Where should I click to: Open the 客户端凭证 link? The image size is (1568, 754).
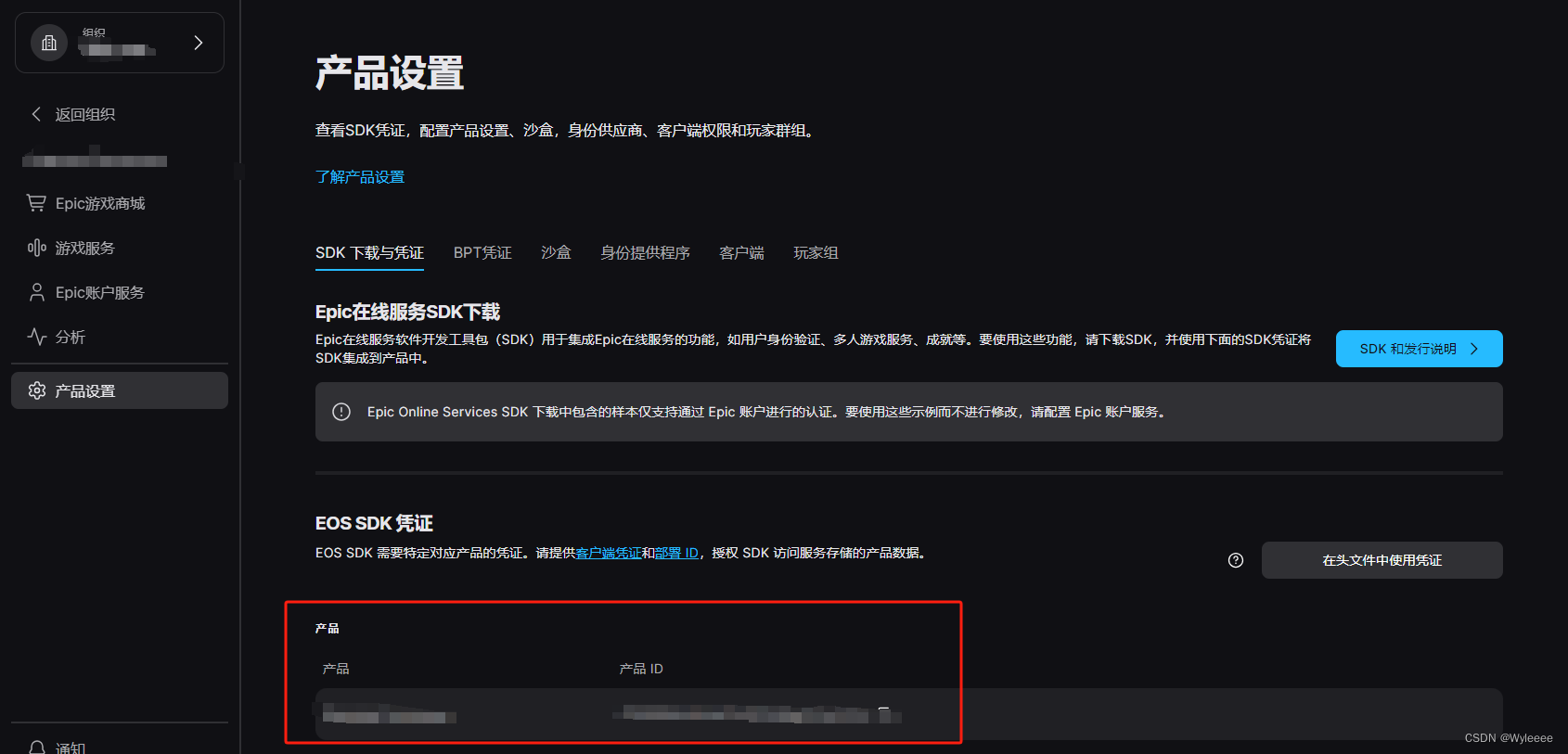pos(609,553)
